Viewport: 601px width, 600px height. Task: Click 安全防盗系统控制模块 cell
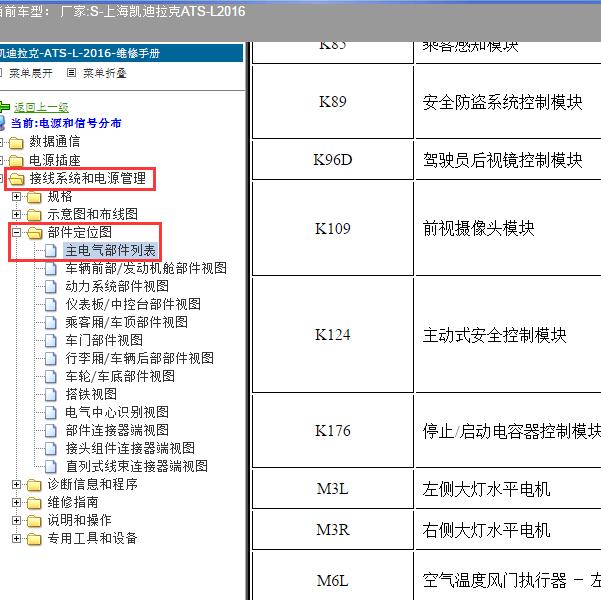[x=508, y=102]
